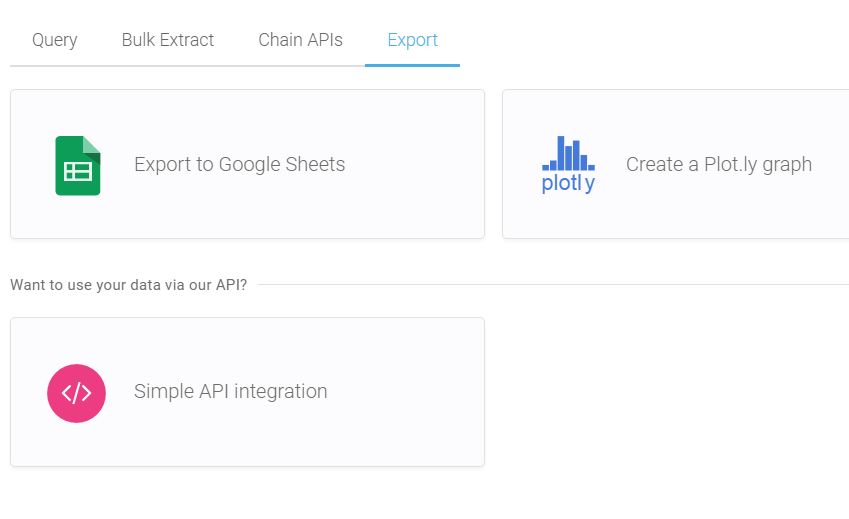Click the 'Want to use your data via our API?' heading
Image resolution: width=849 pixels, height=519 pixels.
[x=128, y=285]
